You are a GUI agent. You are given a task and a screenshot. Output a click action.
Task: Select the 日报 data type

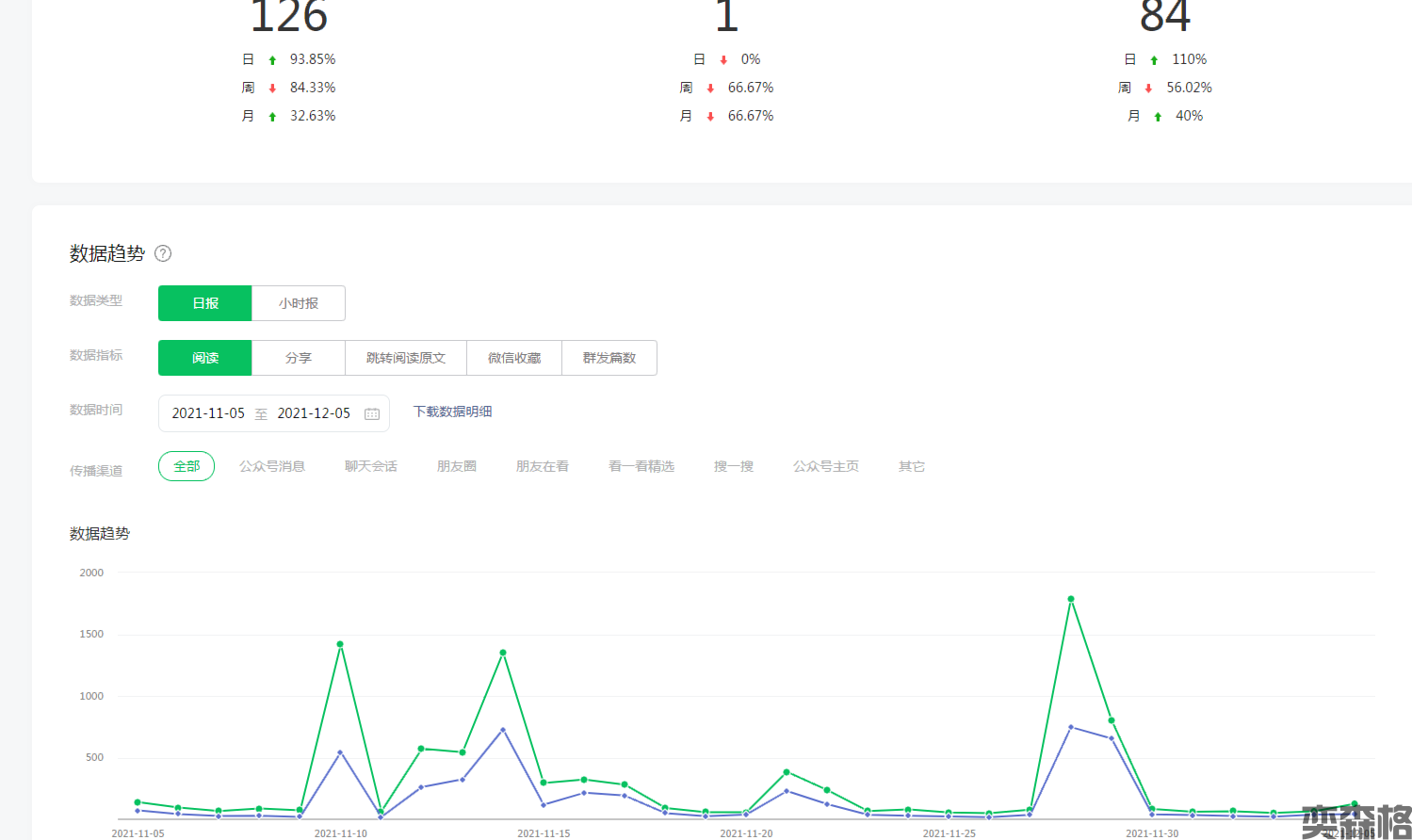(x=205, y=303)
